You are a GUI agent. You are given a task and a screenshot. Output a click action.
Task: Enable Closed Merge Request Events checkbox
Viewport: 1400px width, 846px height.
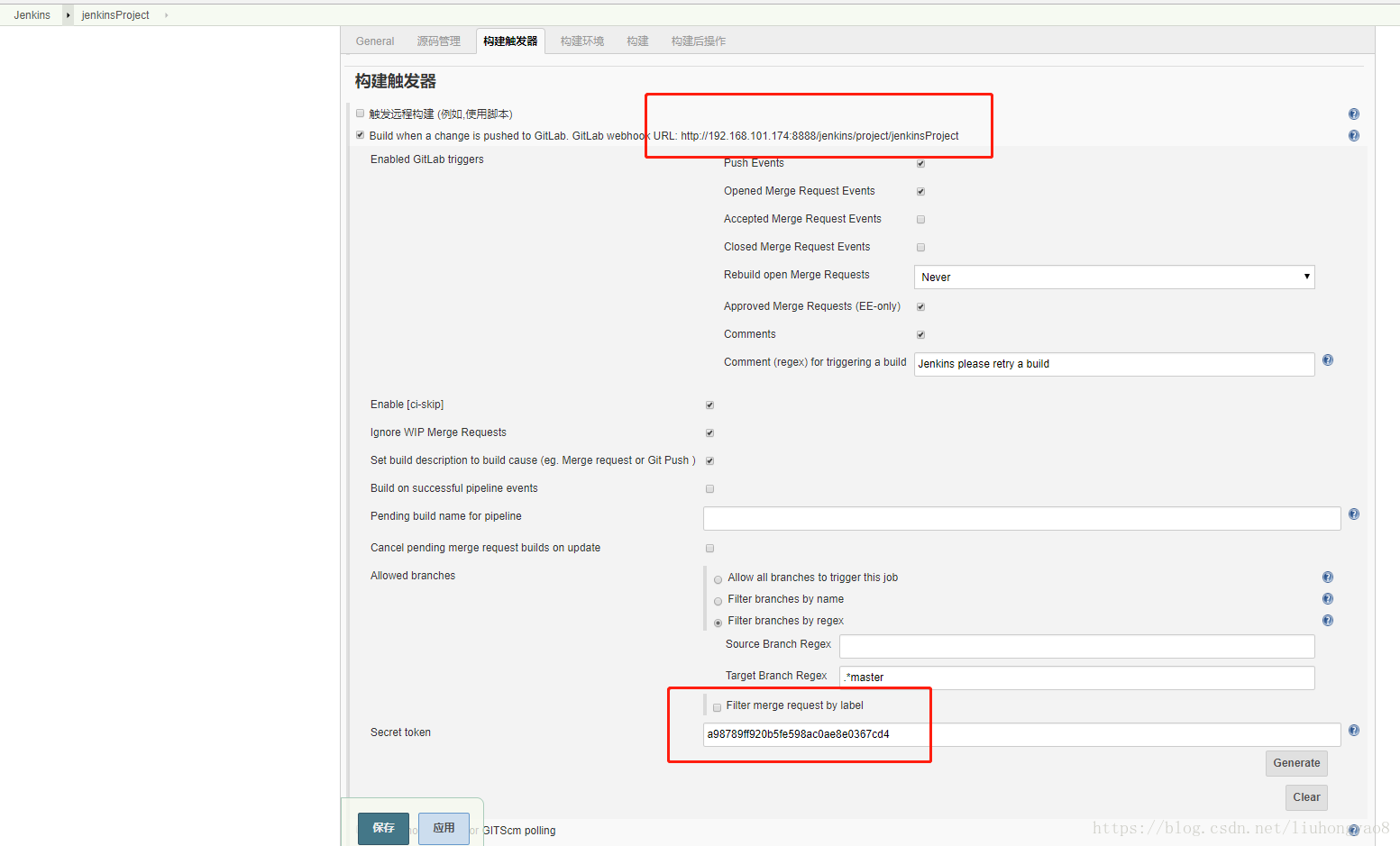[x=920, y=248]
